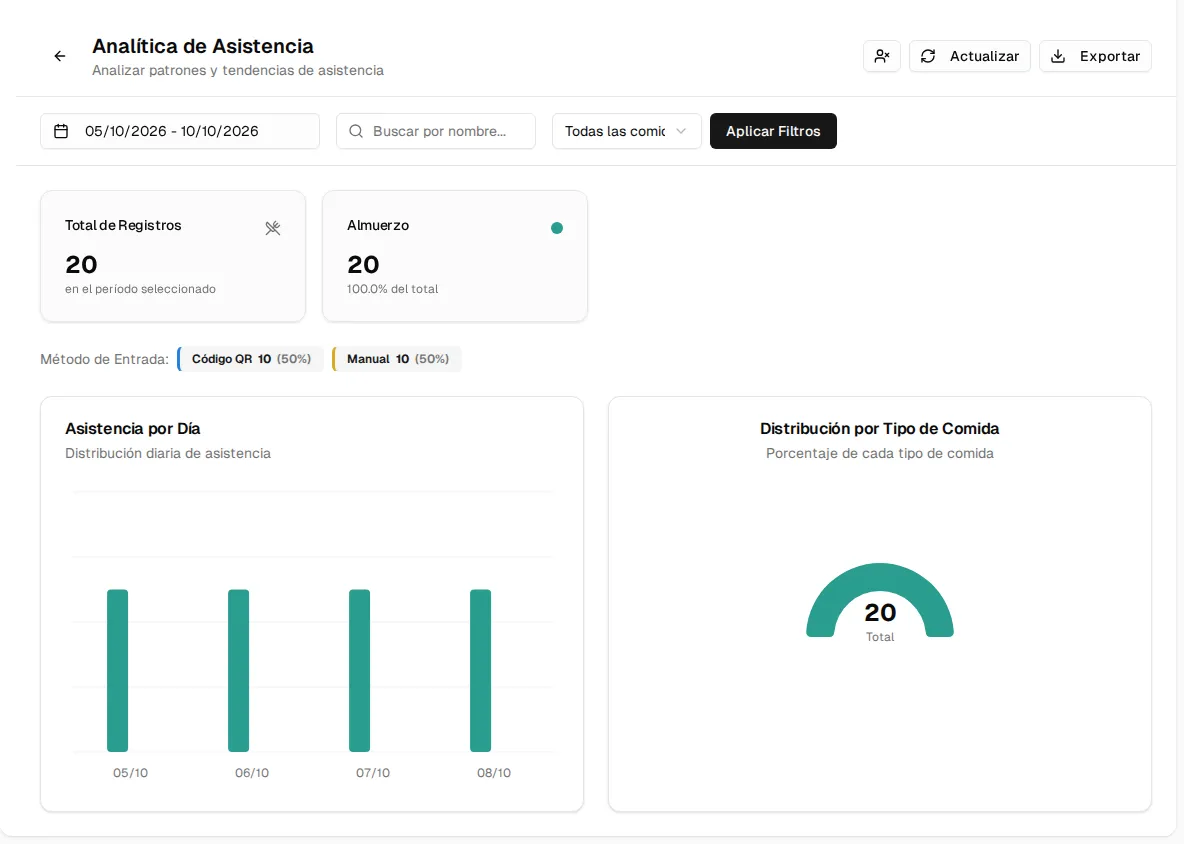Screen dimensions: 1184x844
Task: Click the green dot on Almuerzo card
Action: tap(557, 228)
